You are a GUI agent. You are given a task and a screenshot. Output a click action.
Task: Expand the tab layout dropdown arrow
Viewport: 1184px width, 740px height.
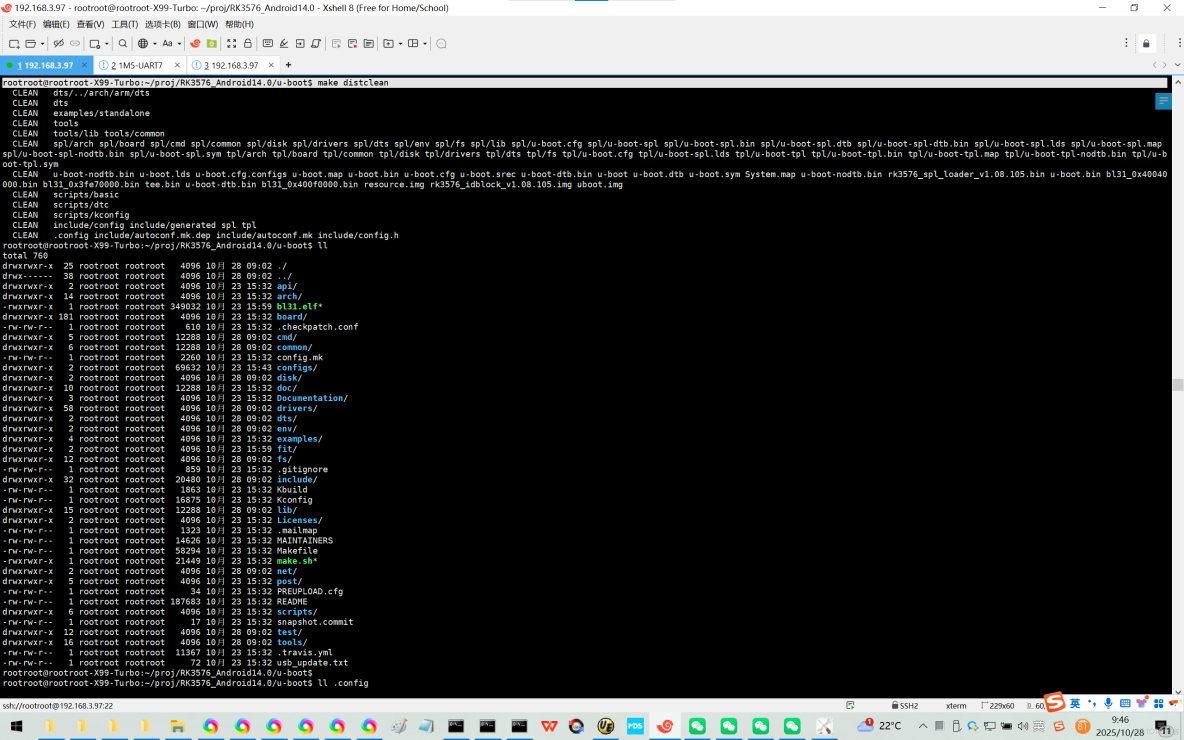point(425,44)
